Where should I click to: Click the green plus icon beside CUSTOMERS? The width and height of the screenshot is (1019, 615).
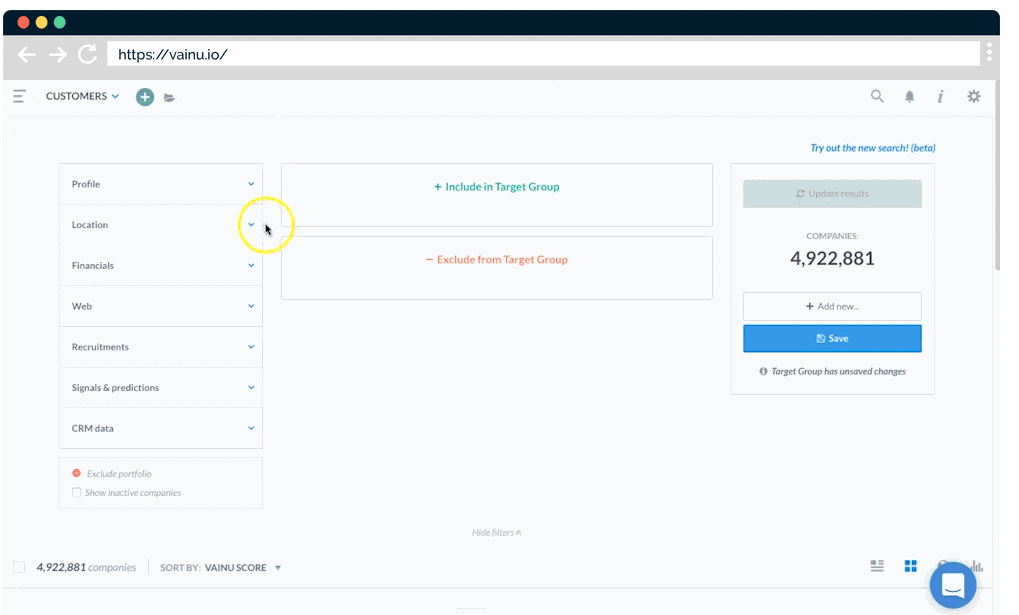pos(145,97)
